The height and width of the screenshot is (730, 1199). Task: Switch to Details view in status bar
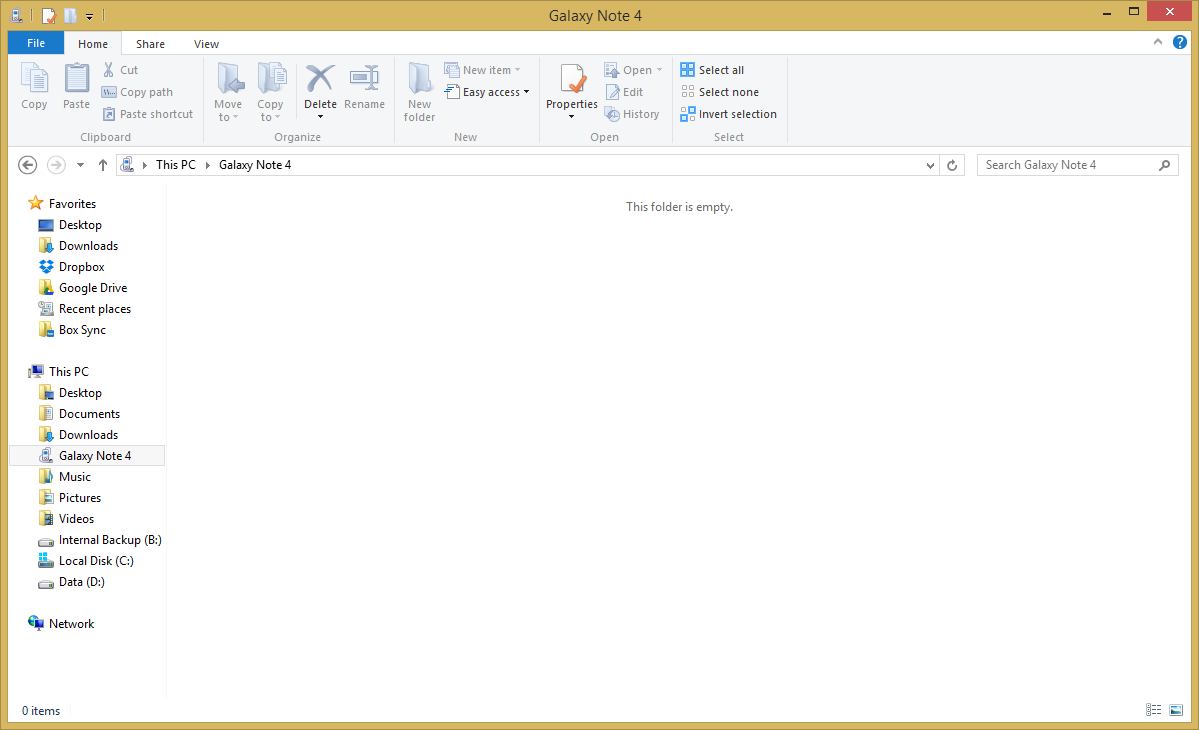pyautogui.click(x=1154, y=710)
